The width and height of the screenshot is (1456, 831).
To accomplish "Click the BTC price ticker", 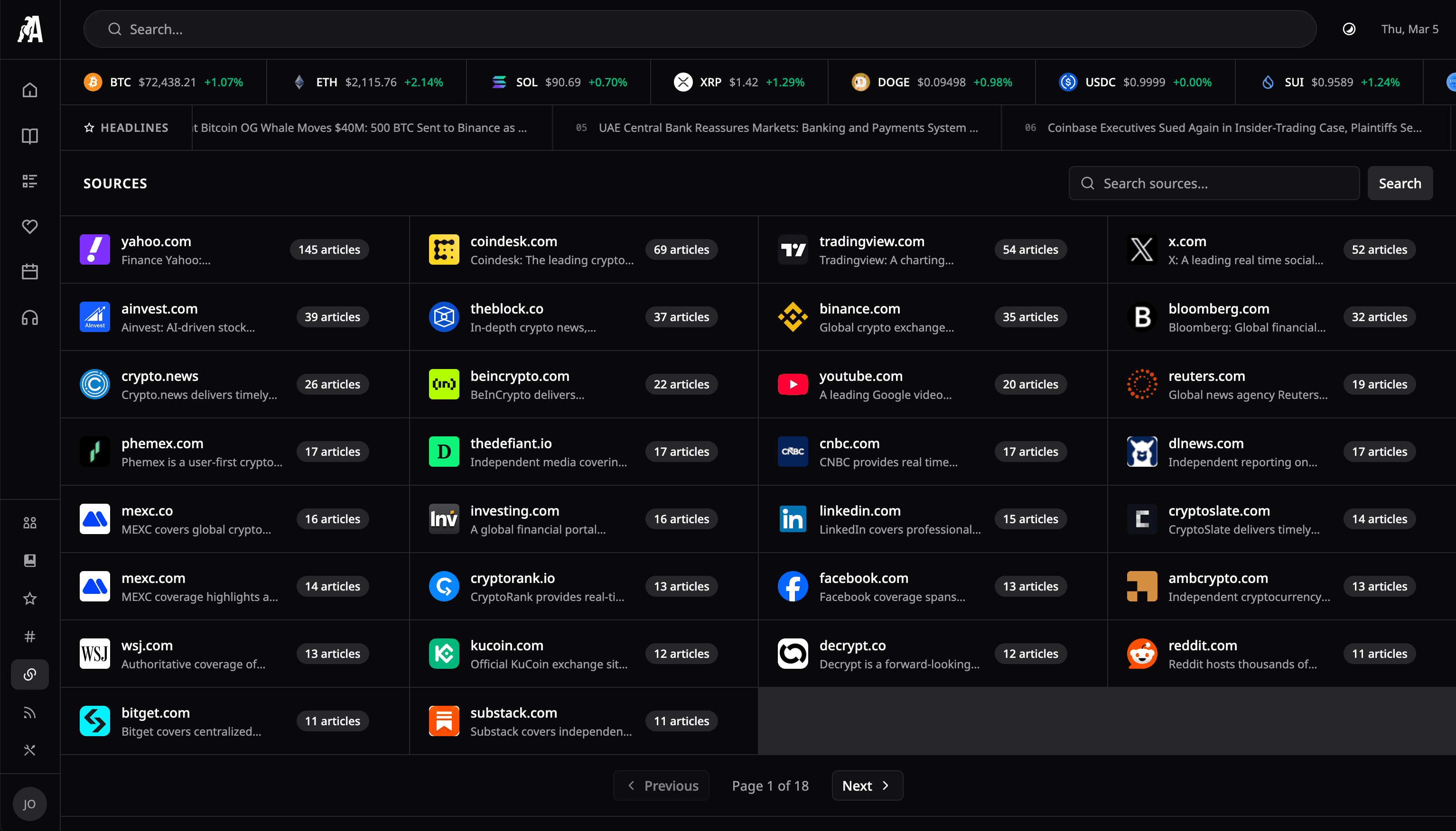I will (166, 82).
